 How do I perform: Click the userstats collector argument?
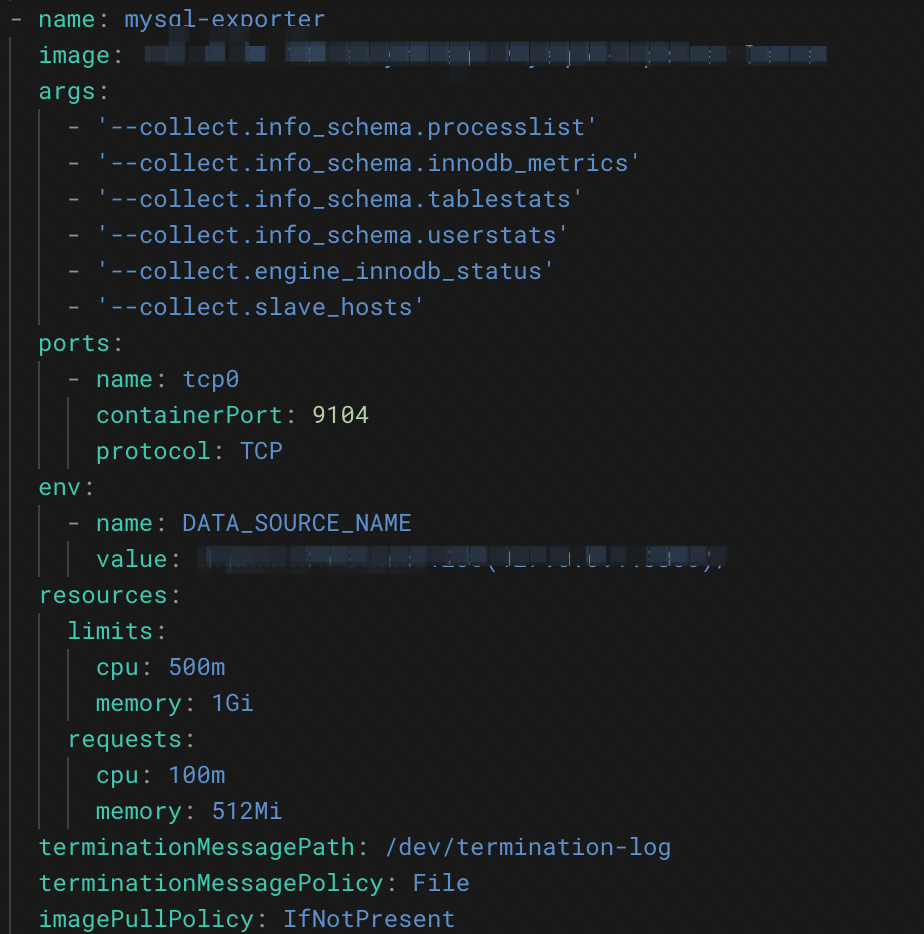pyautogui.click(x=333, y=235)
